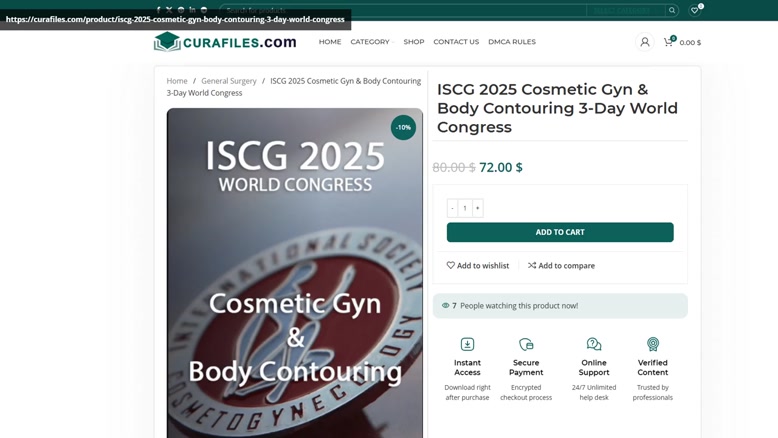The image size is (778, 438).
Task: Increase quantity with the plus button
Action: click(x=477, y=208)
